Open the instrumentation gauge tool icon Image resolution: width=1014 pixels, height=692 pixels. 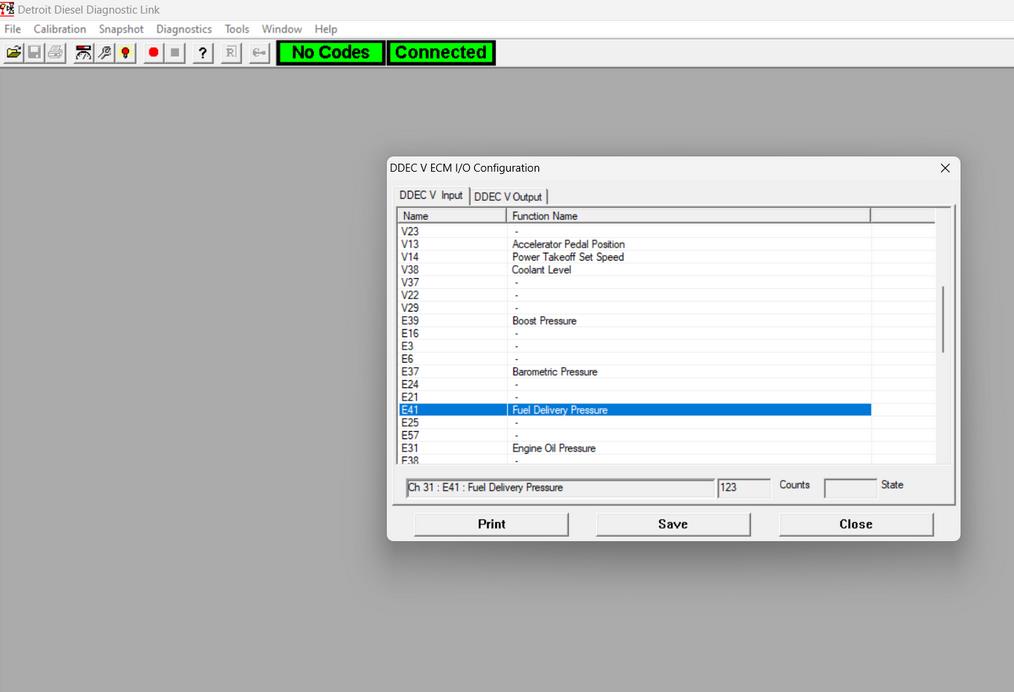[x=84, y=53]
